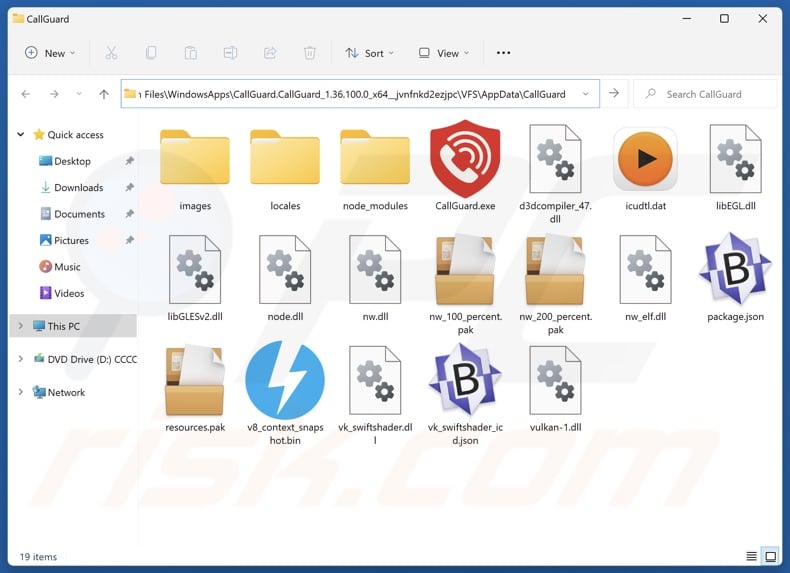790x573 pixels.
Task: Click the Delete trash icon
Action: click(x=310, y=53)
